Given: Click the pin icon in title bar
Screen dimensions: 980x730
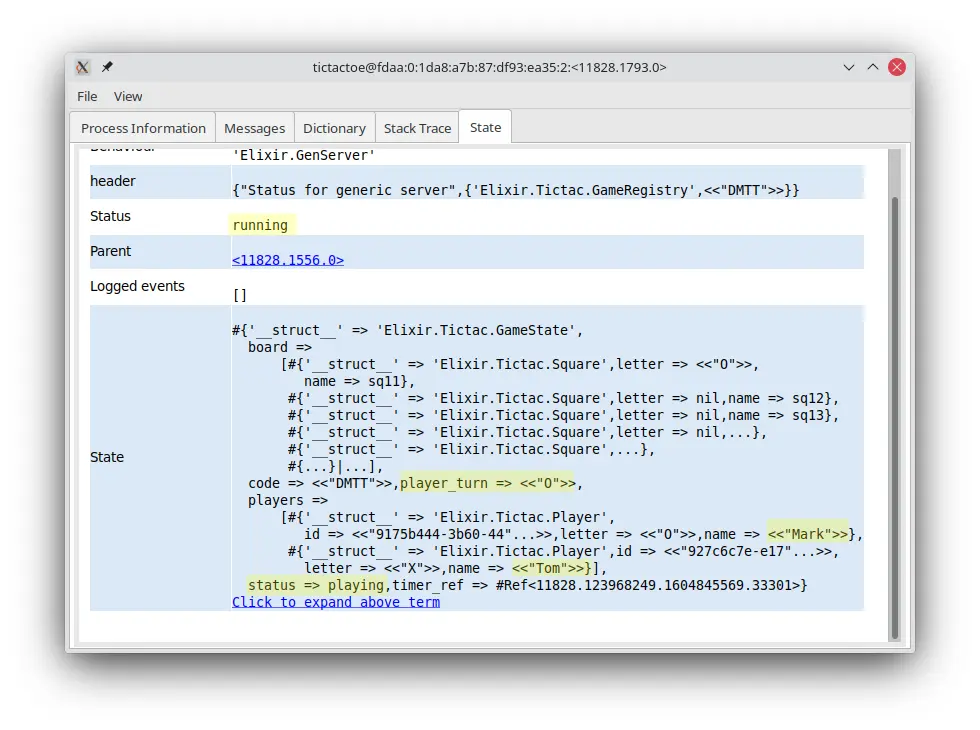Looking at the screenshot, I should pos(107,67).
